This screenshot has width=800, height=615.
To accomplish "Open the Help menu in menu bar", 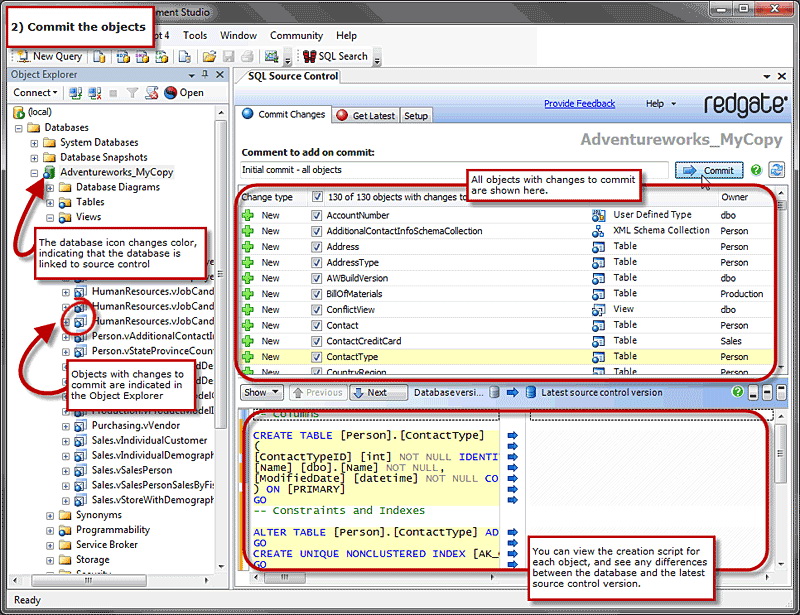I will click(346, 36).
